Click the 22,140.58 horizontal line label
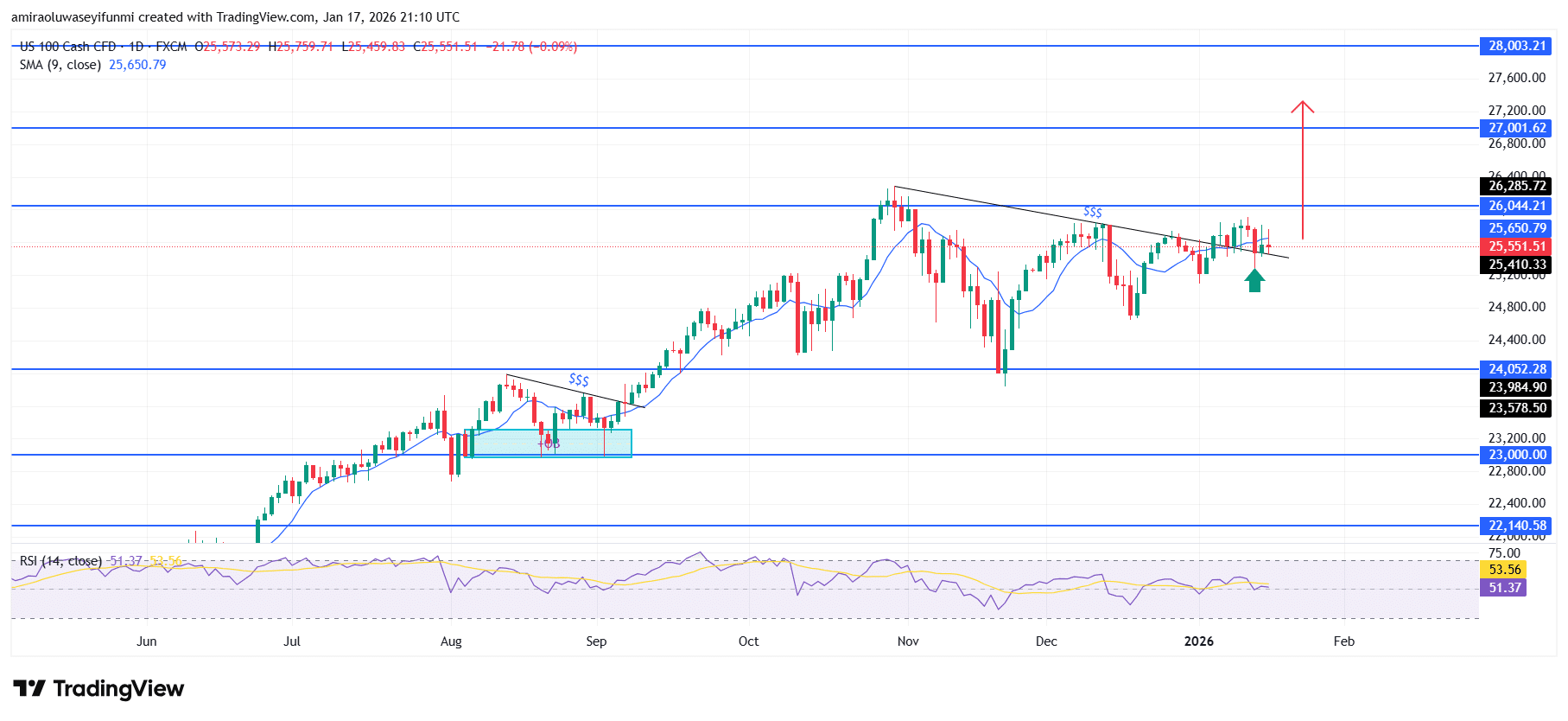 [1516, 526]
